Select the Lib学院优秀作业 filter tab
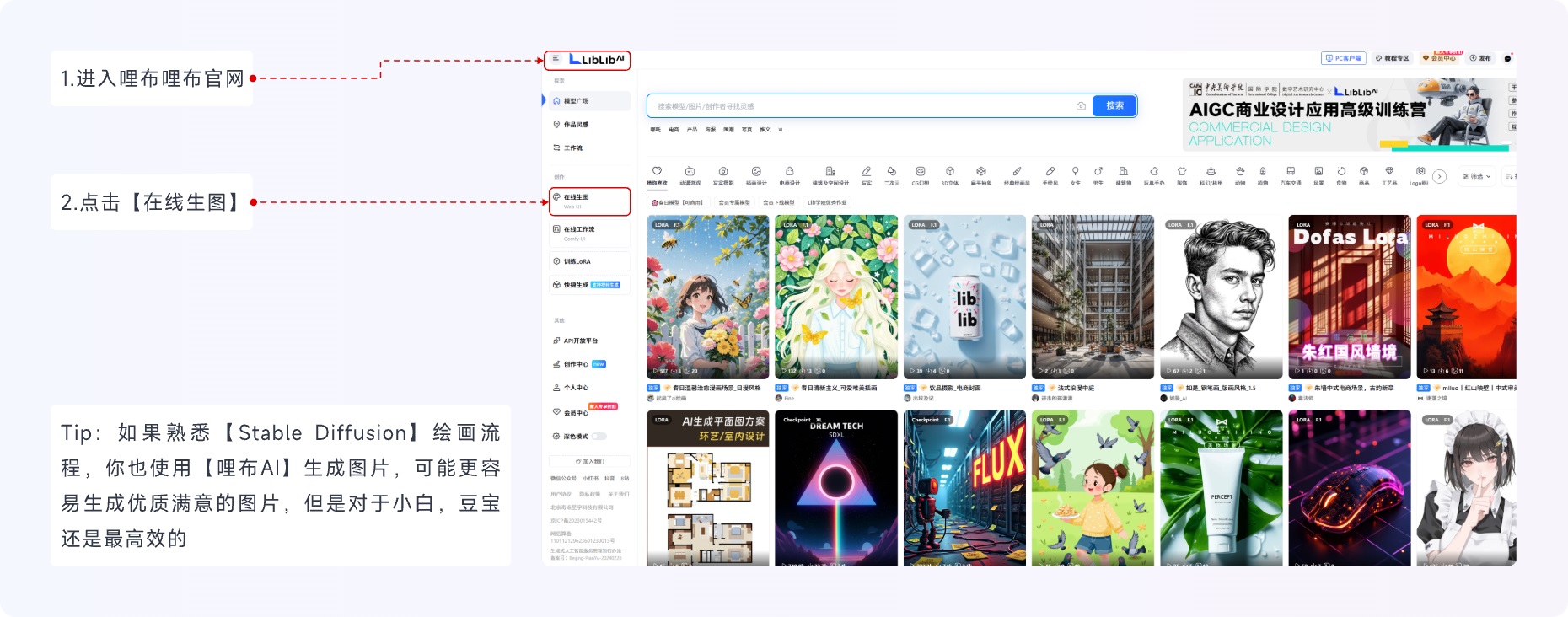 [826, 203]
